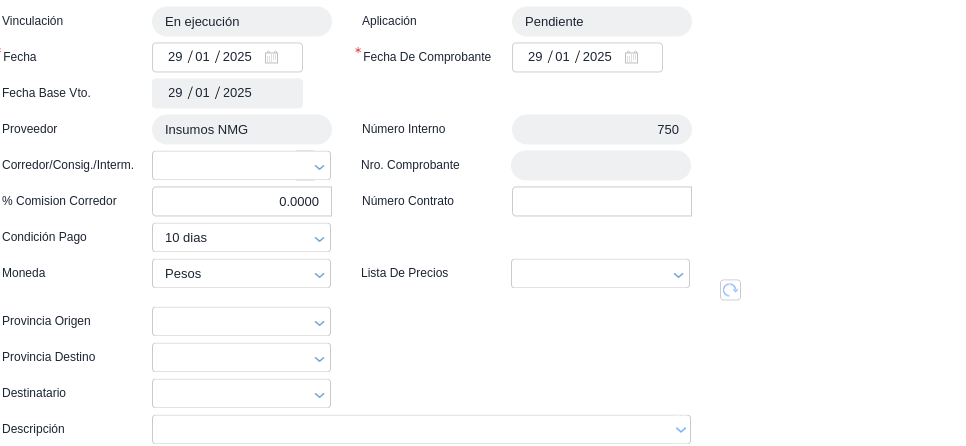Click the Número Contrato input field
This screenshot has height=446, width=966.
click(x=601, y=202)
